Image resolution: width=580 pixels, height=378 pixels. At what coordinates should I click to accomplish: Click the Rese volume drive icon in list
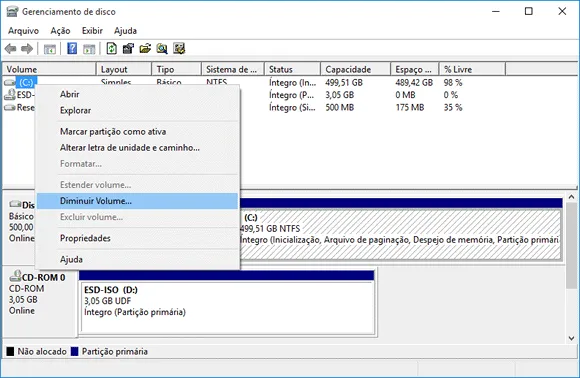point(10,108)
